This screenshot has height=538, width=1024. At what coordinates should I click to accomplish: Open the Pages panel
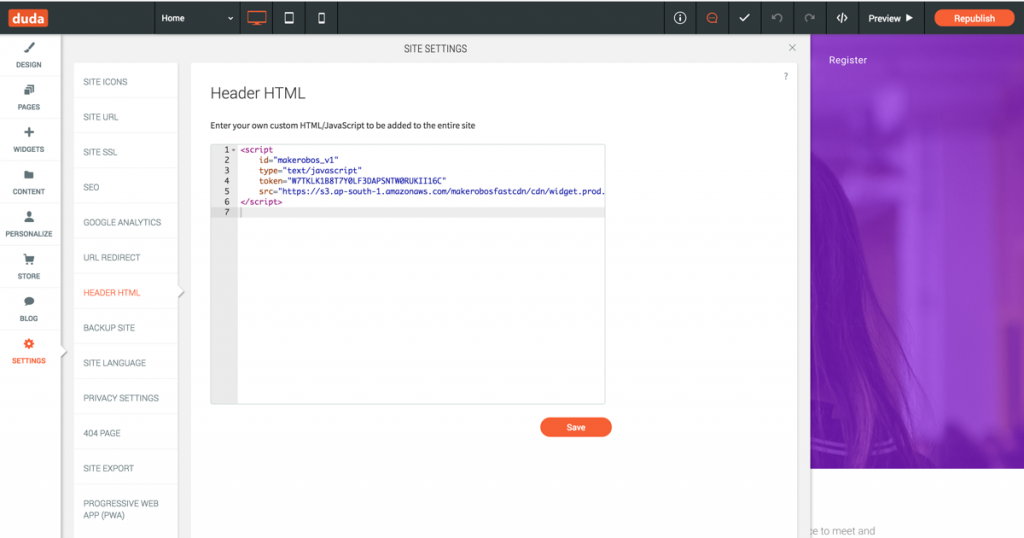[x=29, y=98]
